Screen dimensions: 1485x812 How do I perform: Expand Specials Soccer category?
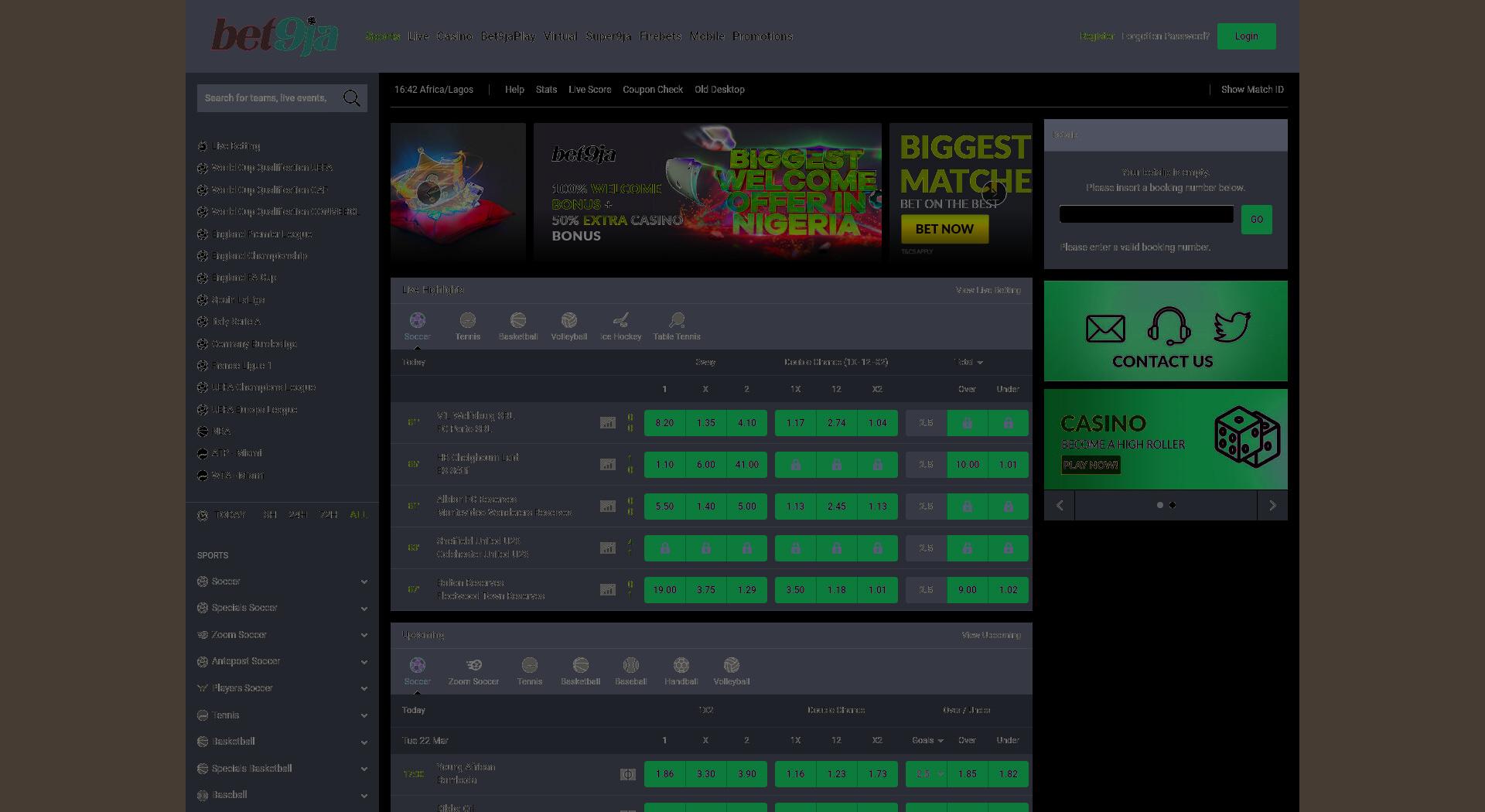(x=282, y=608)
